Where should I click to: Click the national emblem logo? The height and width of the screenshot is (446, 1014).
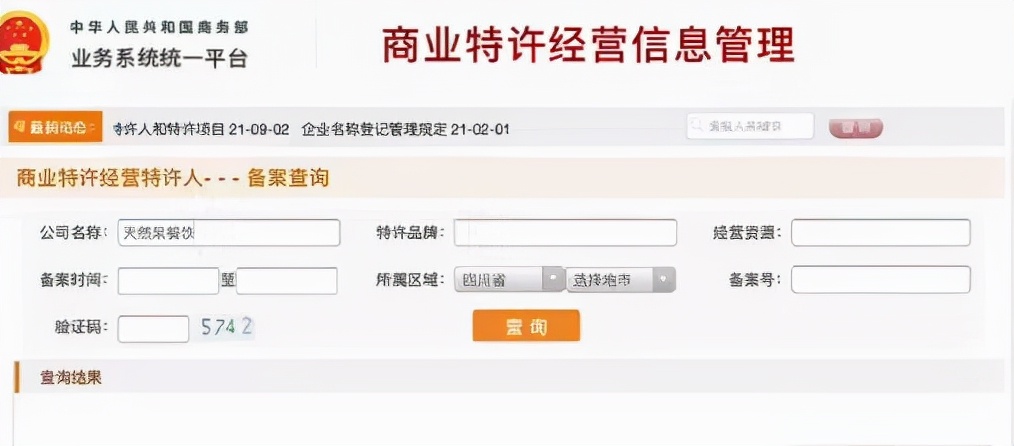click(x=24, y=43)
